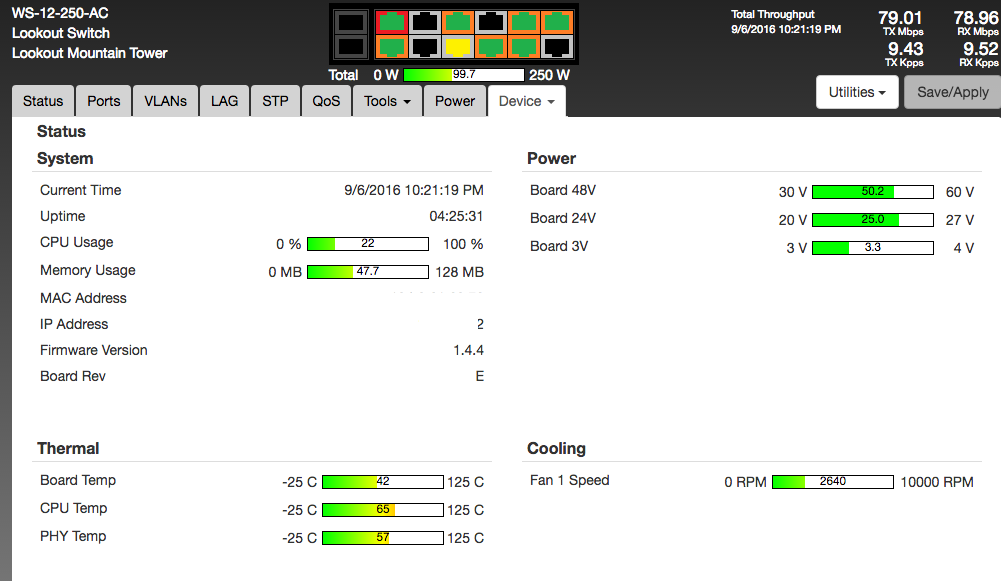Open the VLANs tab
Viewport: 1001px width, 581px height.
pyautogui.click(x=165, y=101)
